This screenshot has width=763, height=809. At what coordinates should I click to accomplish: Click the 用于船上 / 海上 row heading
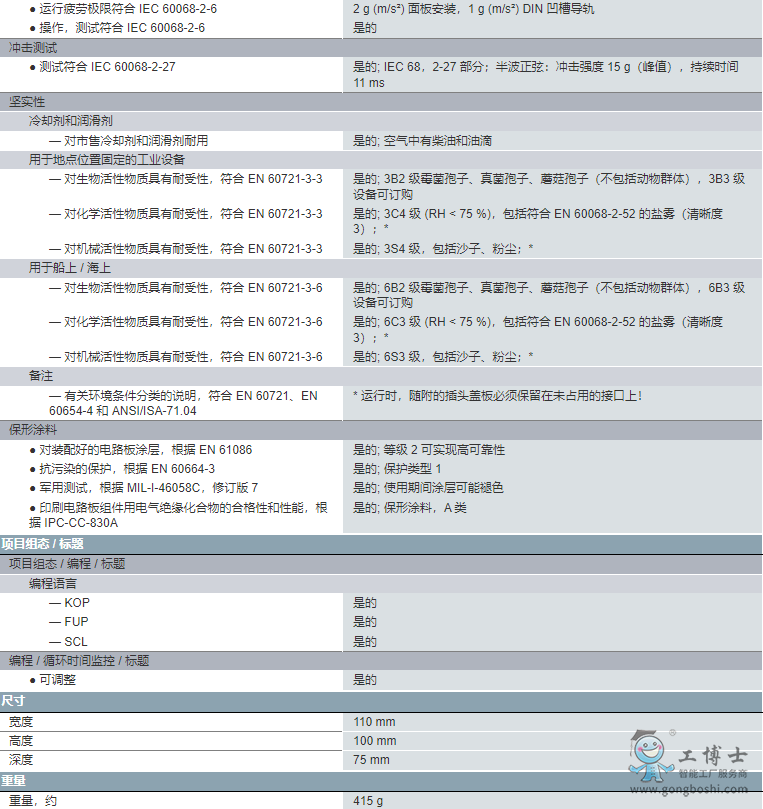click(x=69, y=268)
